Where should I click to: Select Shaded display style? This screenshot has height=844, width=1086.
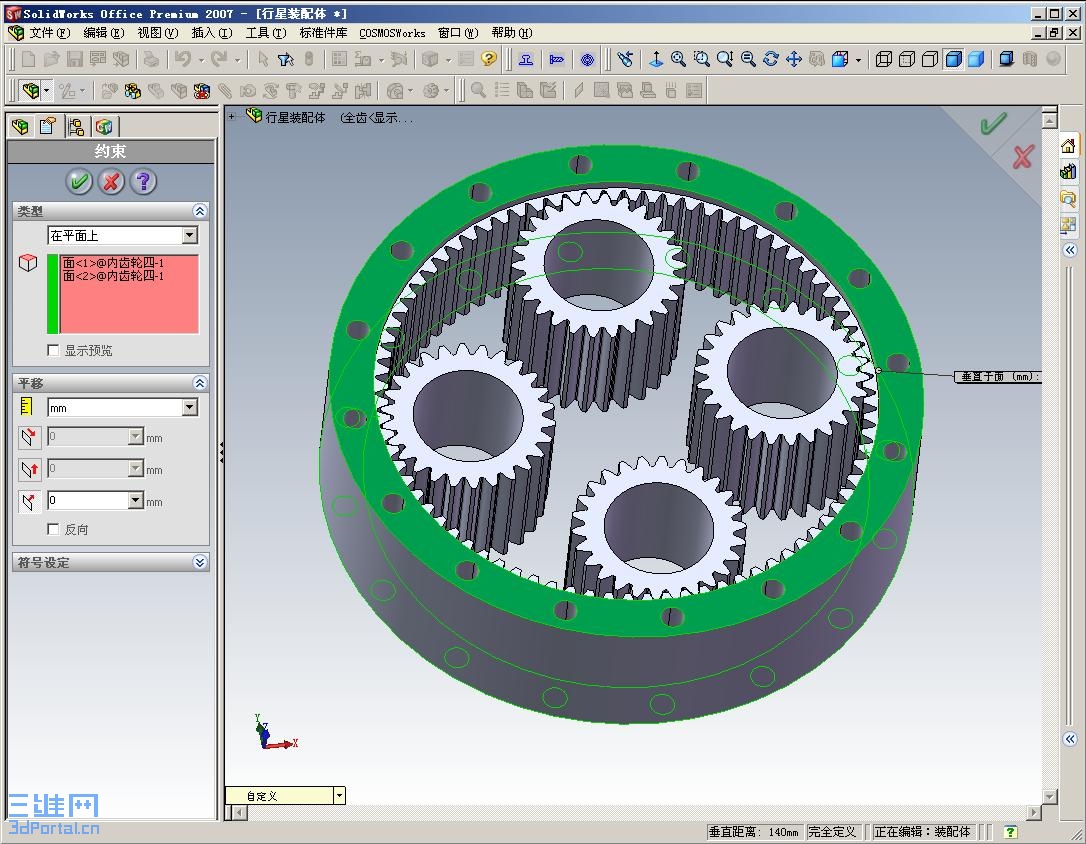[976, 60]
